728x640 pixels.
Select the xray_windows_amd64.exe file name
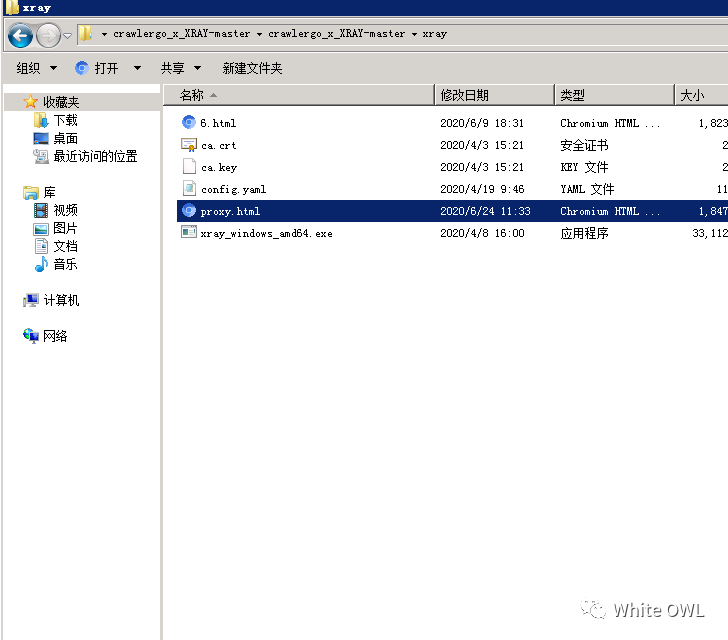[266, 234]
